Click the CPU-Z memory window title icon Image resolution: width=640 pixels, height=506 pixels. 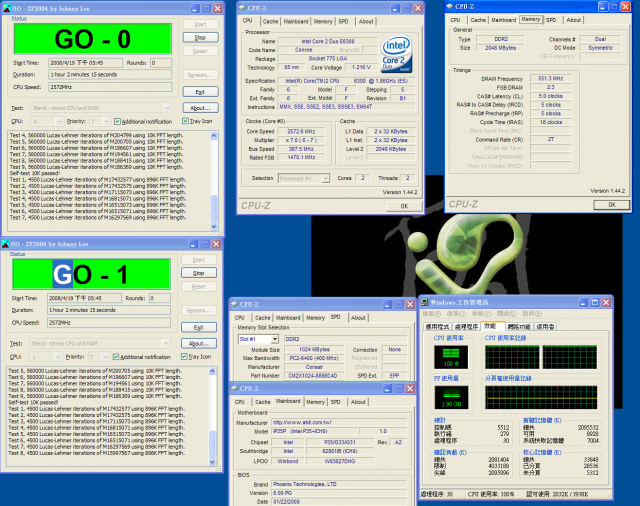pos(450,6)
